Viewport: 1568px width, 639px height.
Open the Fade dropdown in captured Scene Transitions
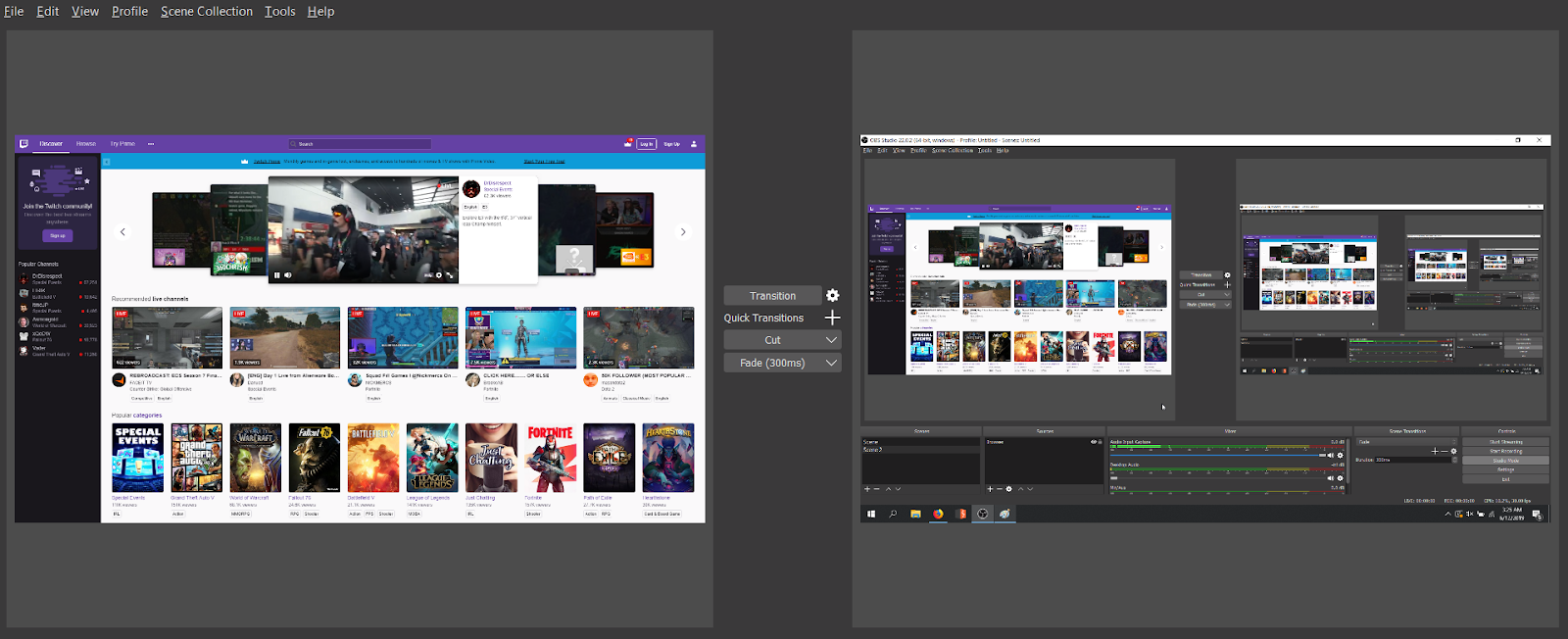(x=1407, y=442)
